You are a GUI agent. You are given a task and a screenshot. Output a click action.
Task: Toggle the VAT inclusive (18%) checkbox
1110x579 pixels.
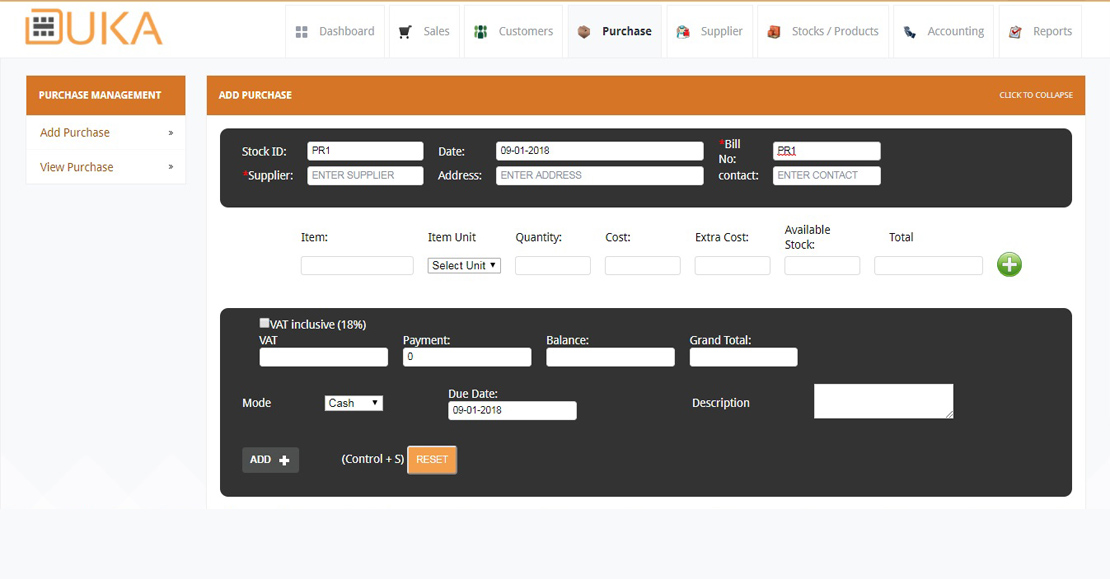pos(264,323)
